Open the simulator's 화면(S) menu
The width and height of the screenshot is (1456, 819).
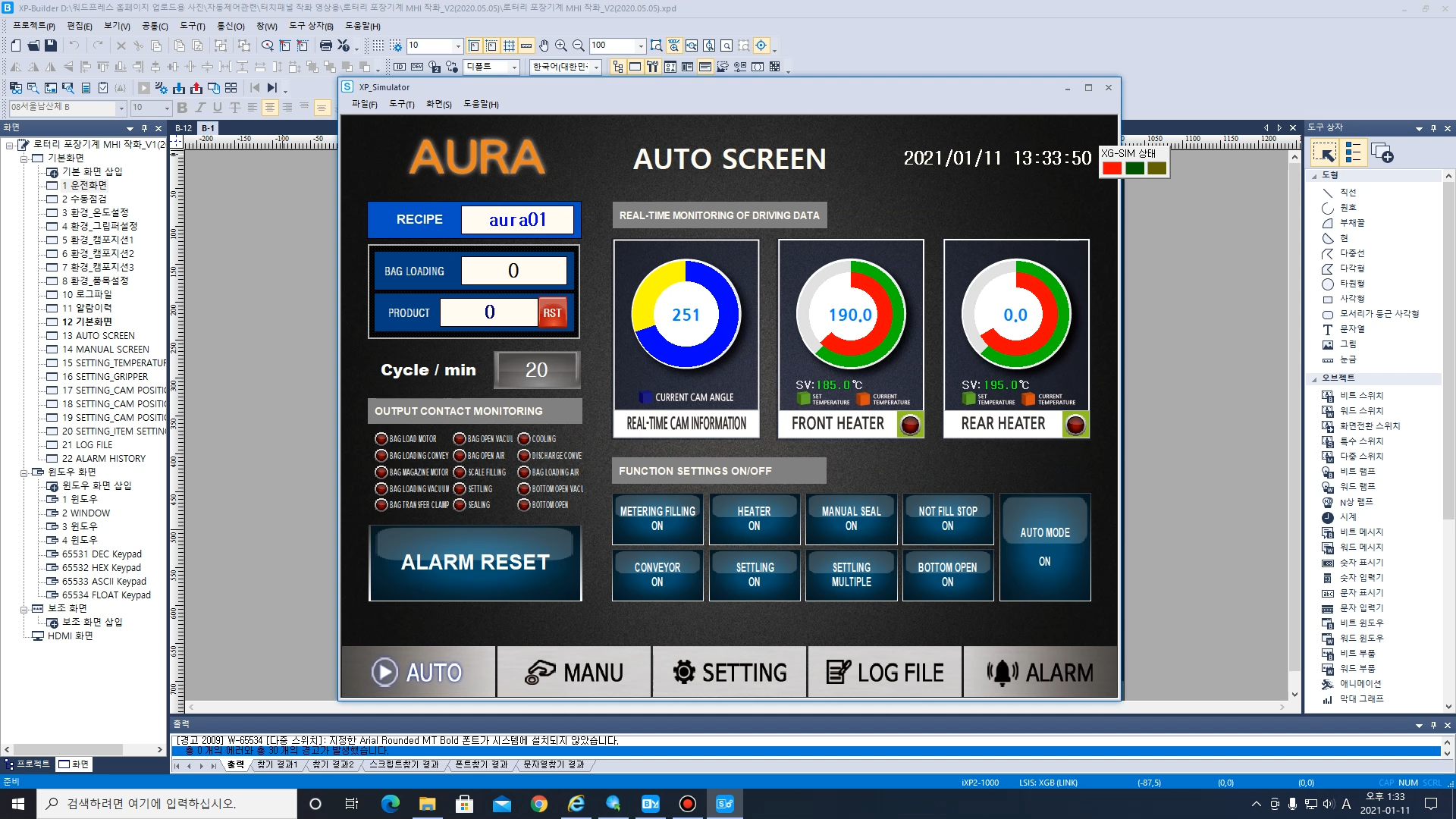coord(438,104)
